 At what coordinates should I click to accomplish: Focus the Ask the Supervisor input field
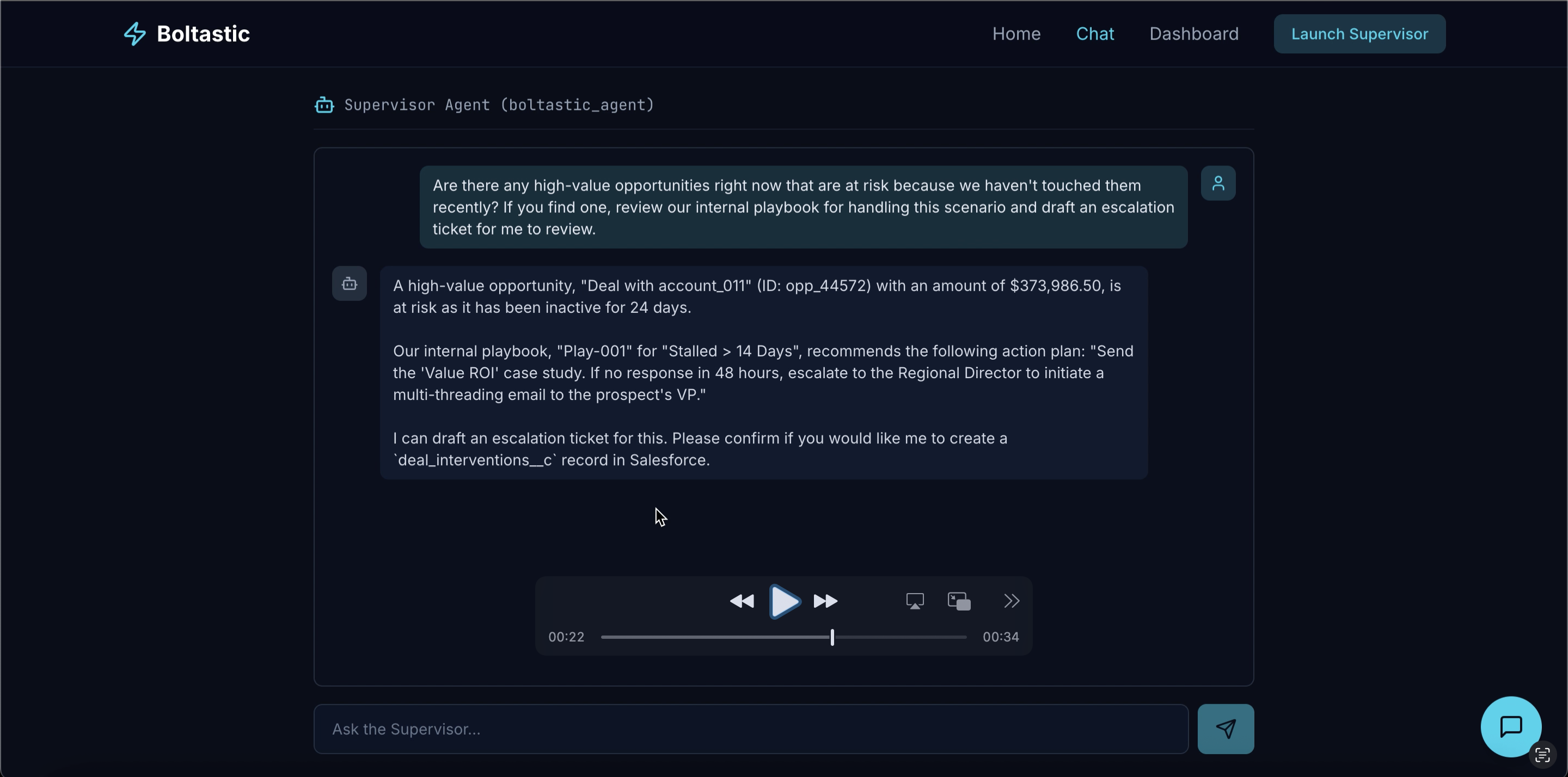click(x=751, y=729)
